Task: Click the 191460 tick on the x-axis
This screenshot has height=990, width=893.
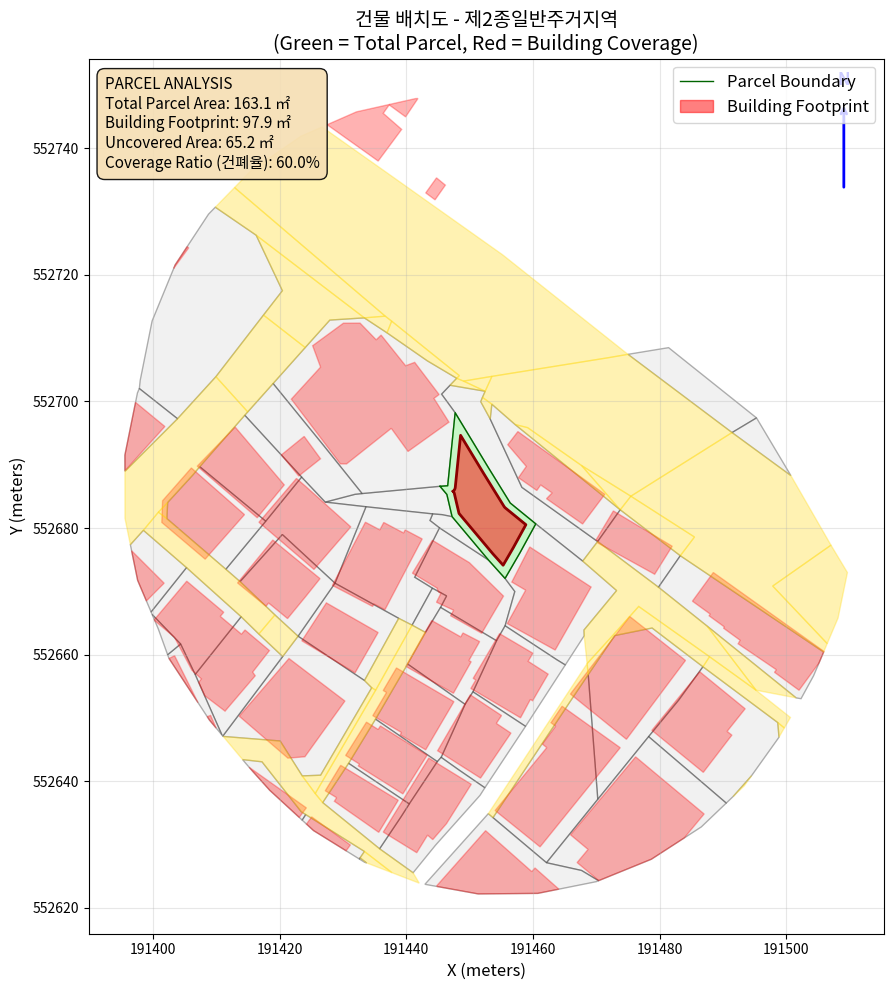Action: 533,946
